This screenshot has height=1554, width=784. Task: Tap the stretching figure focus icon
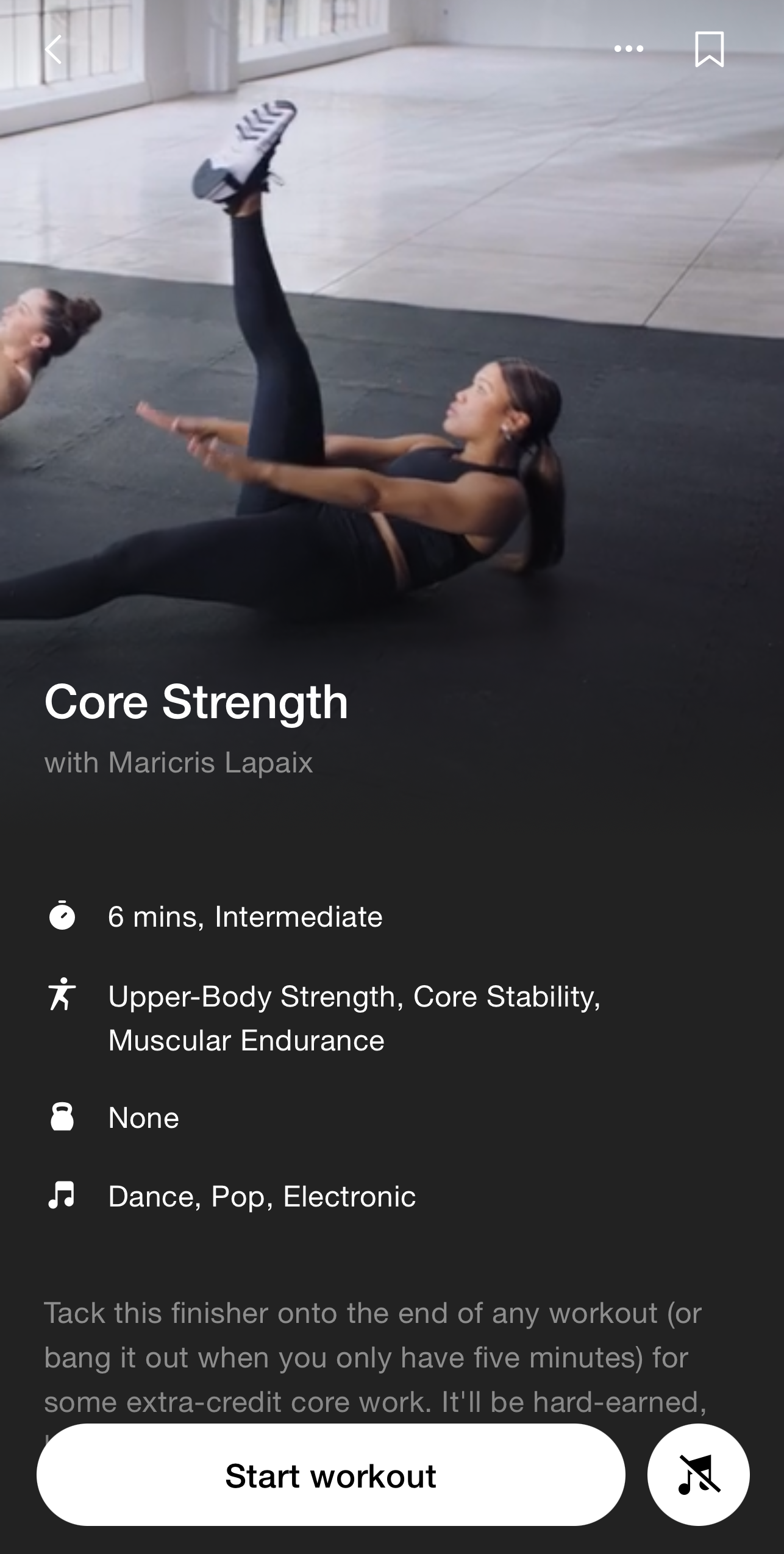[62, 994]
